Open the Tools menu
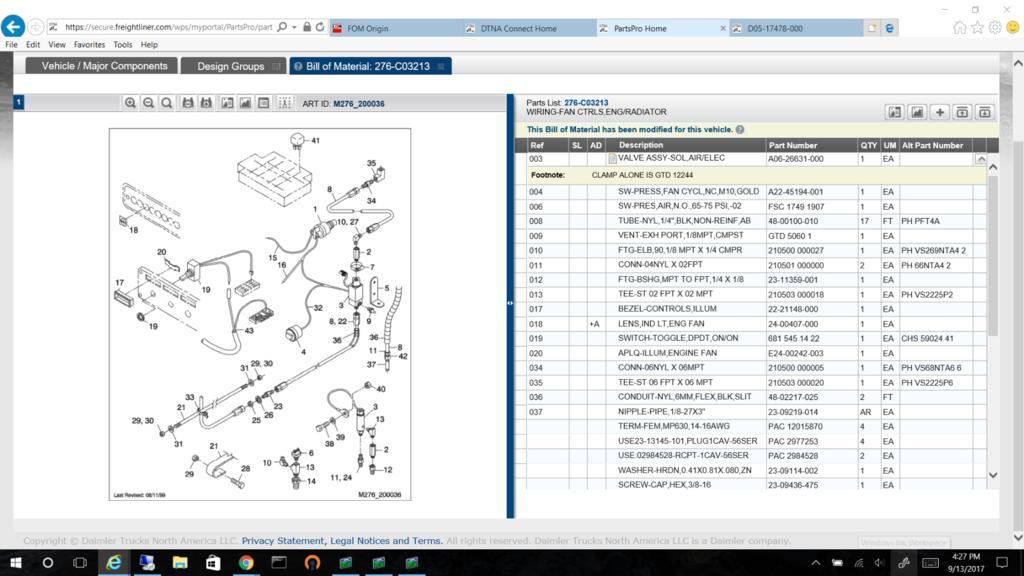The width and height of the screenshot is (1024, 576). pos(123,44)
